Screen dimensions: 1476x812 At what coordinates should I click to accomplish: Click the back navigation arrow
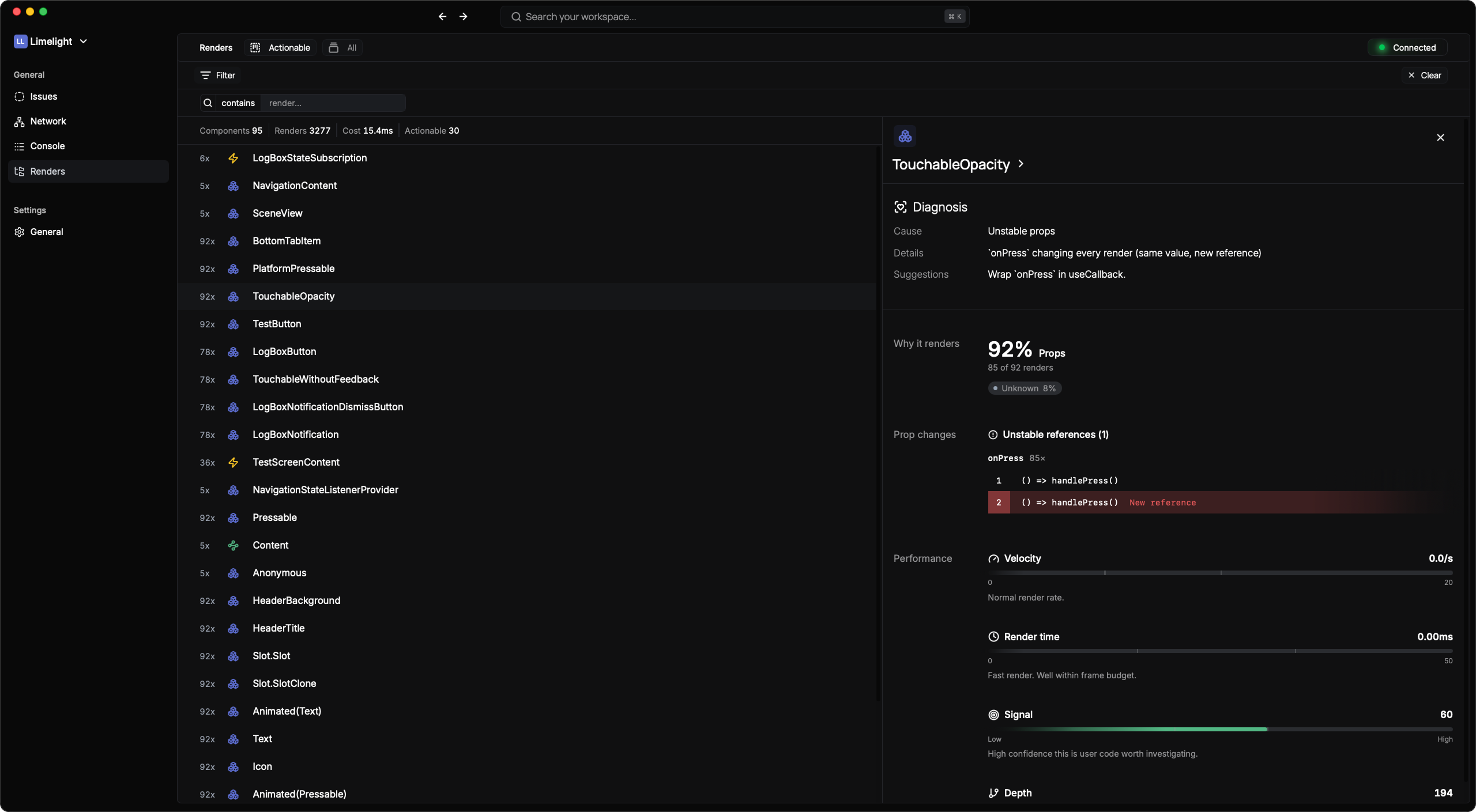pos(442,17)
